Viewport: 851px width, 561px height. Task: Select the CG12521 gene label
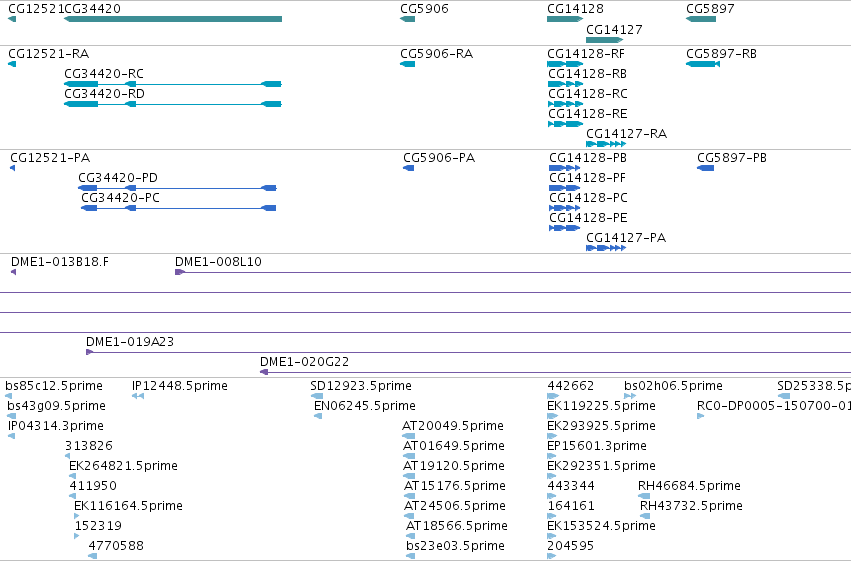pos(36,9)
